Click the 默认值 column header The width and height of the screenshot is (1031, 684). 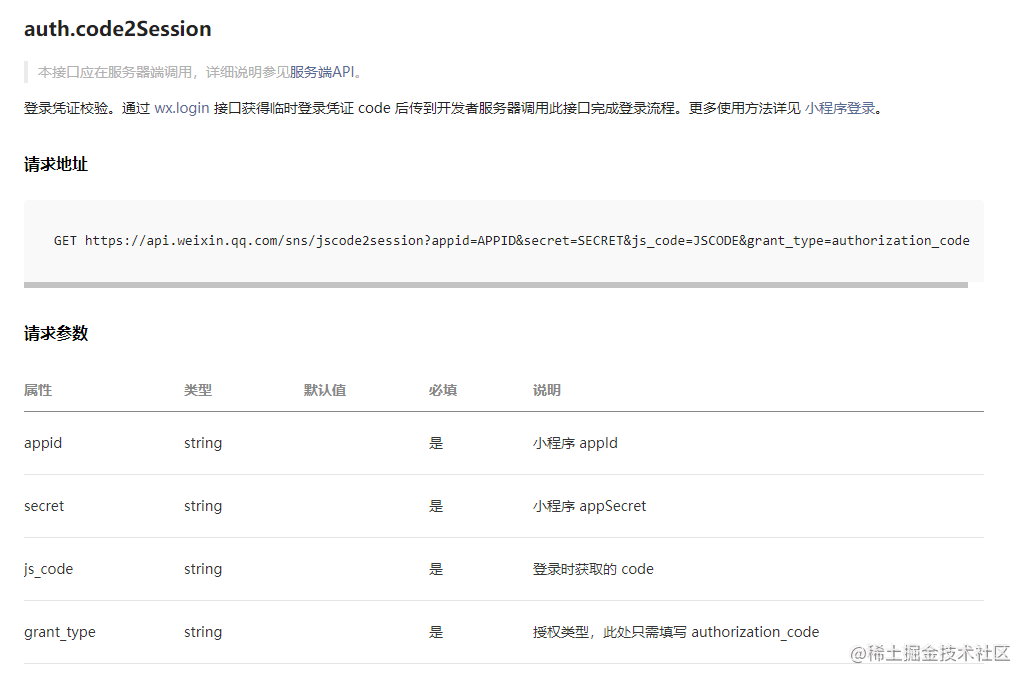[x=325, y=390]
